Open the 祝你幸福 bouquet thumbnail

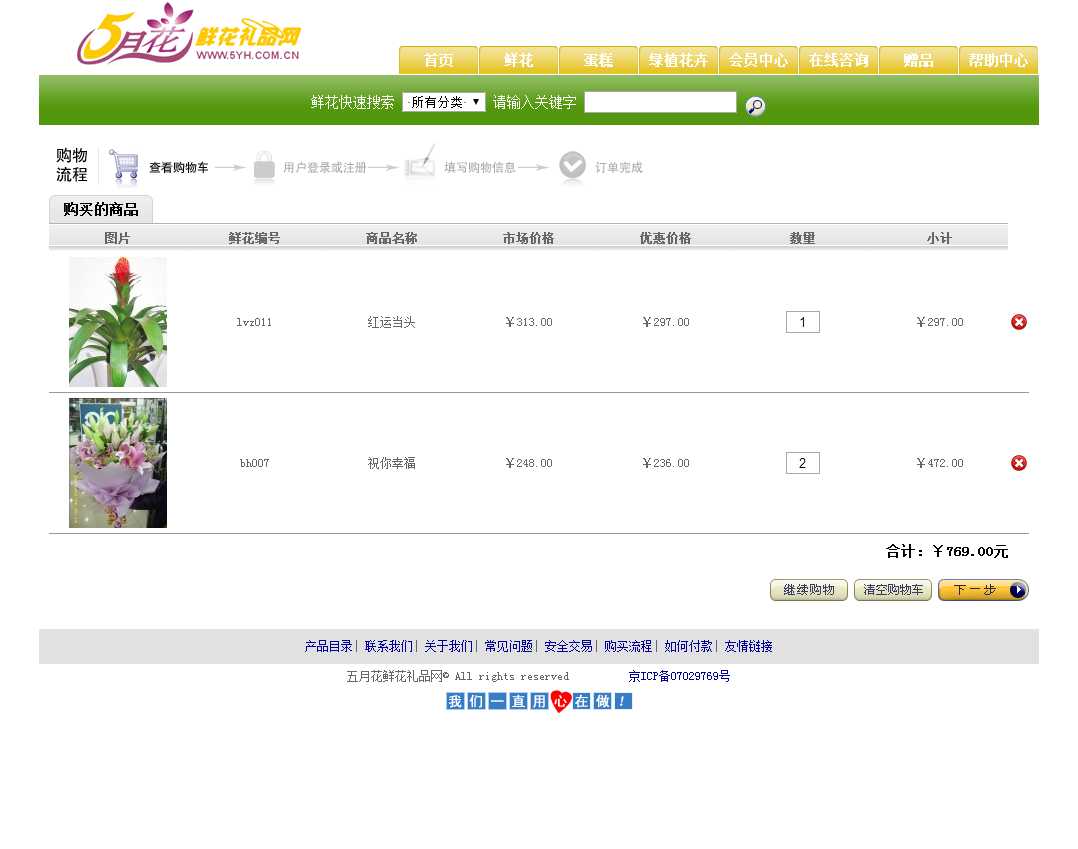pos(118,463)
